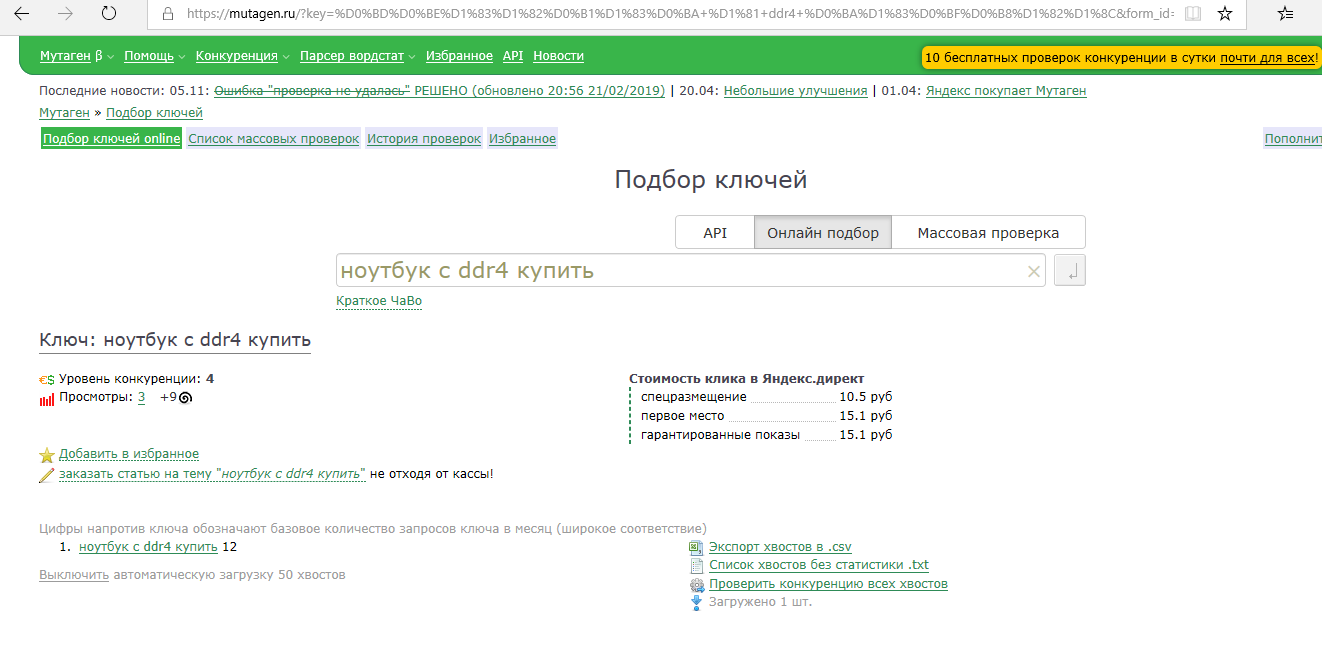Click Проверить конкуренцию всех хвостов
The width and height of the screenshot is (1322, 666).
pyautogui.click(x=828, y=584)
